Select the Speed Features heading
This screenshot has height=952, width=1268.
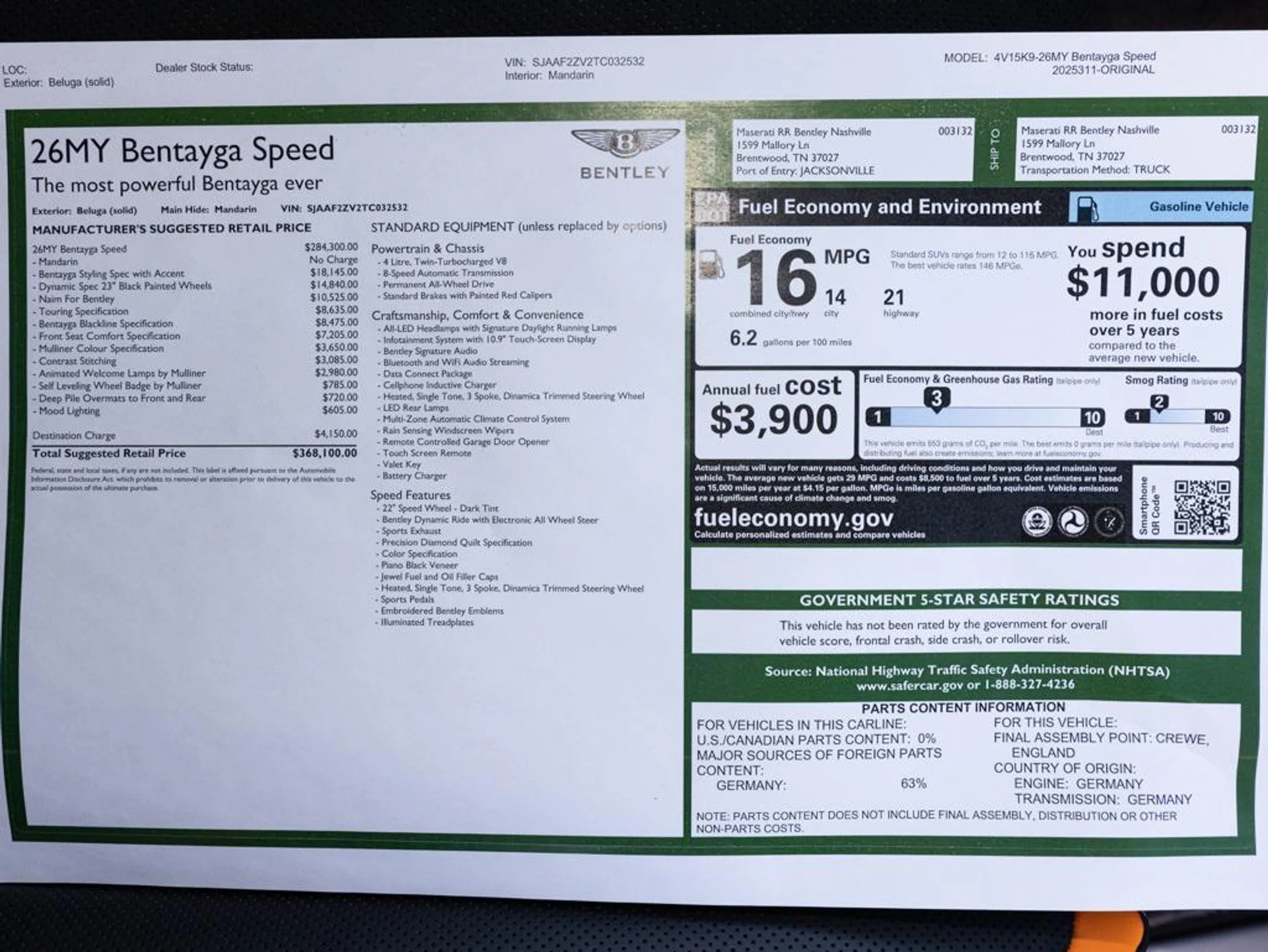410,495
